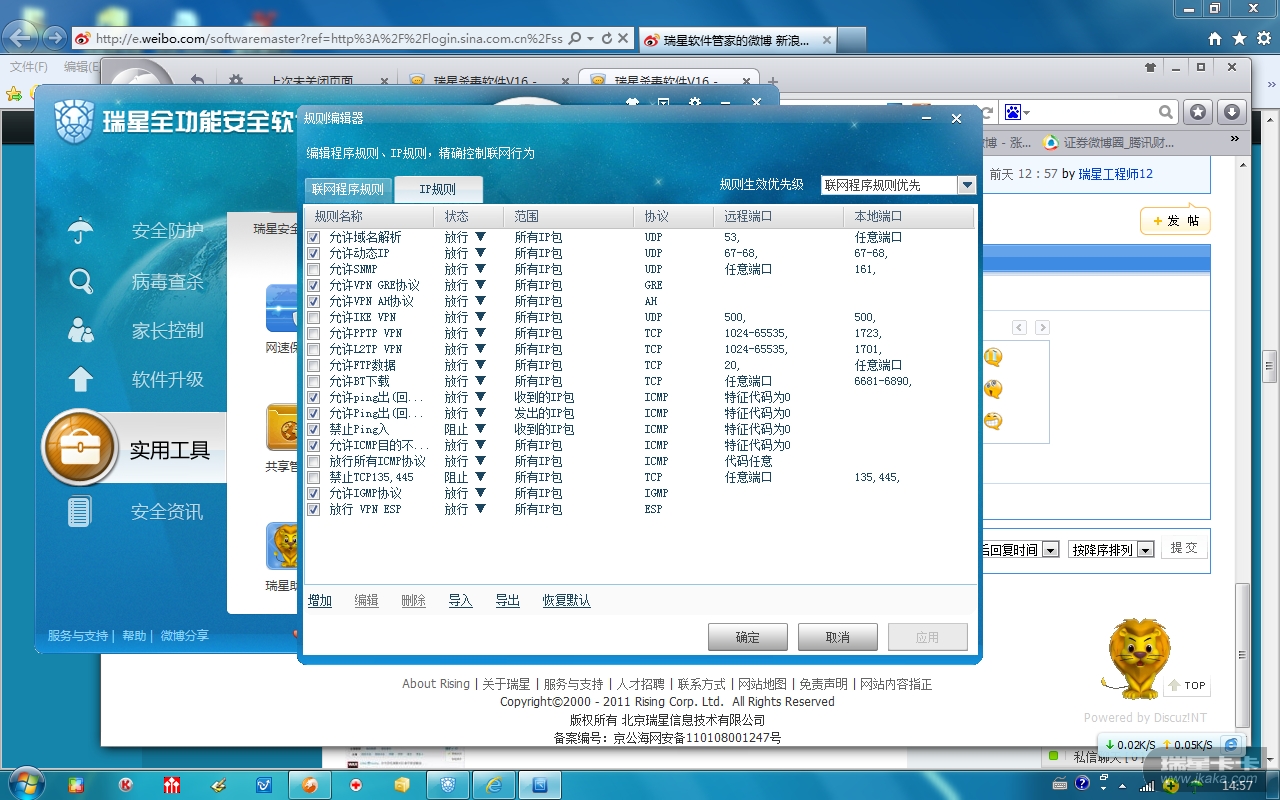This screenshot has width=1280, height=800.
Task: Expand status dropdown for 禁止TCP135,445
Action: (481, 478)
